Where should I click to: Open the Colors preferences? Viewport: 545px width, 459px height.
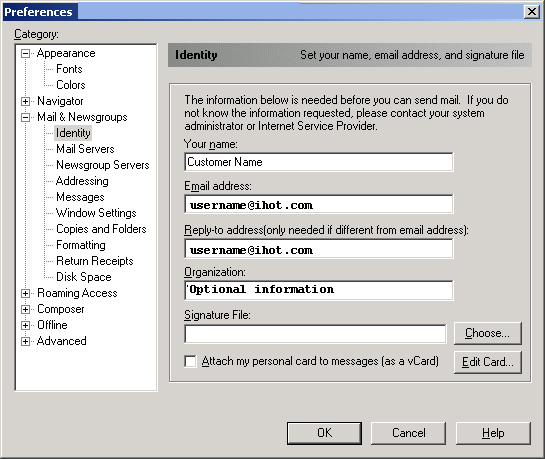point(71,85)
